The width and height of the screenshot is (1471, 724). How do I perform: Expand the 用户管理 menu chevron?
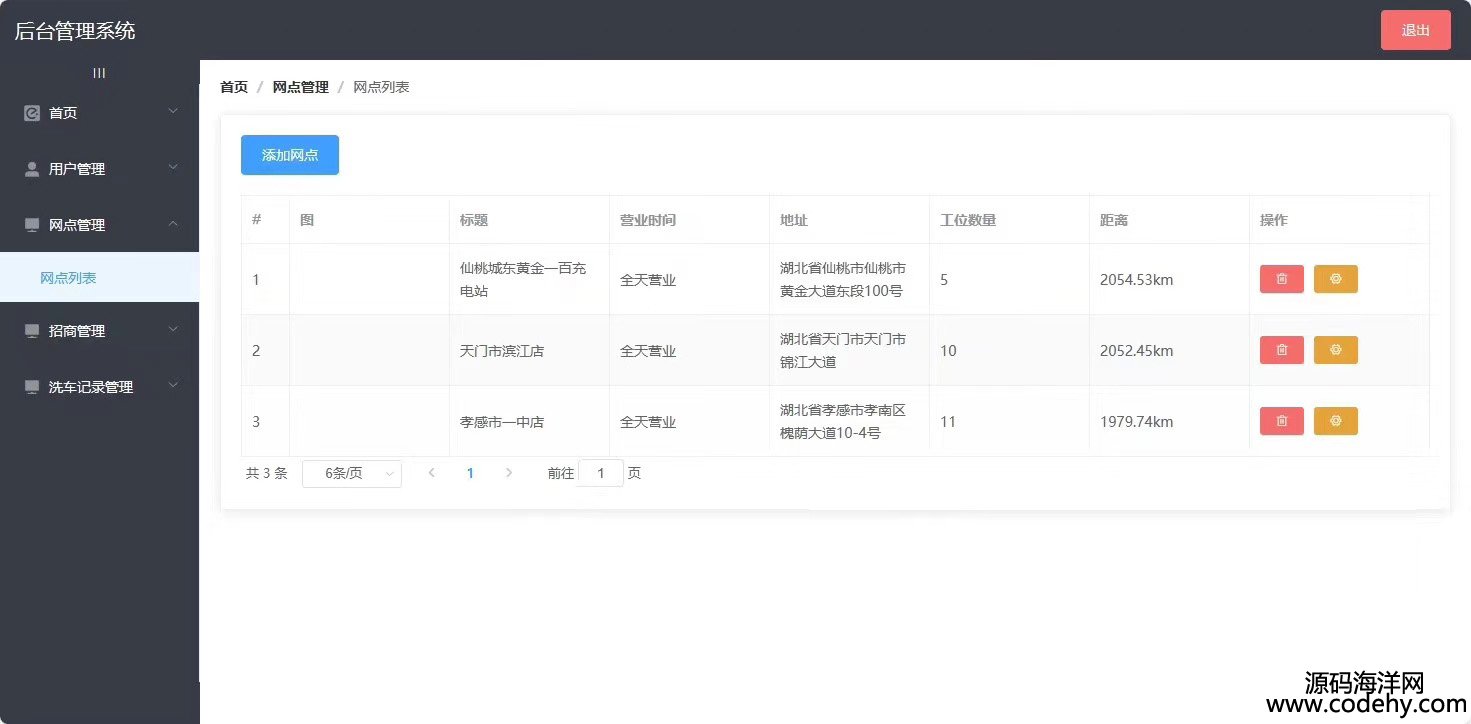[x=173, y=168]
